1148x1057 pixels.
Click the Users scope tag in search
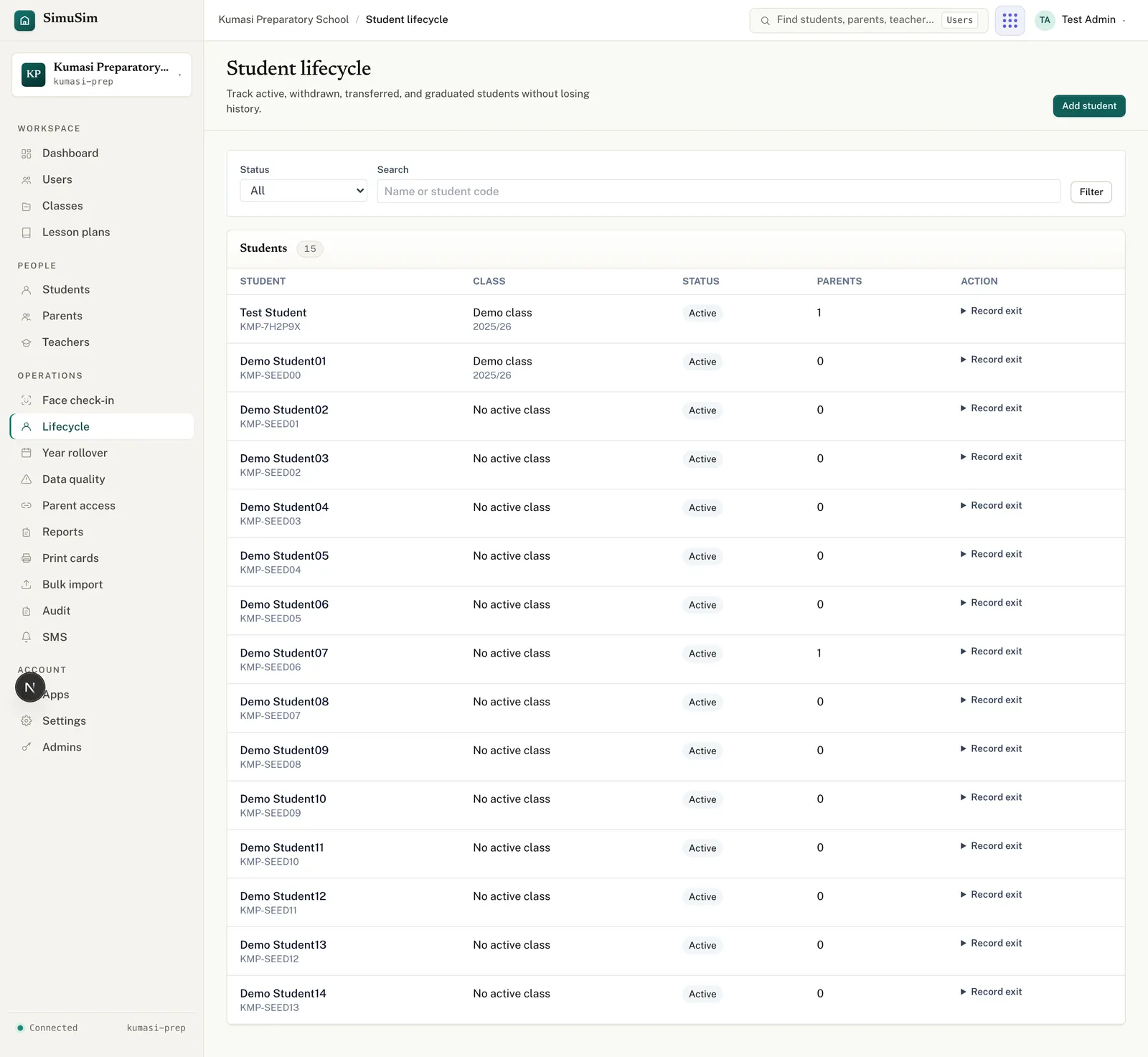[x=959, y=20]
